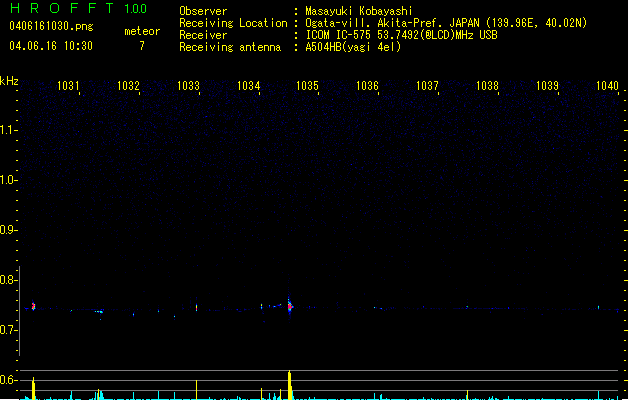
Task: Click frequency axis label 0.8
Action: 8,280
